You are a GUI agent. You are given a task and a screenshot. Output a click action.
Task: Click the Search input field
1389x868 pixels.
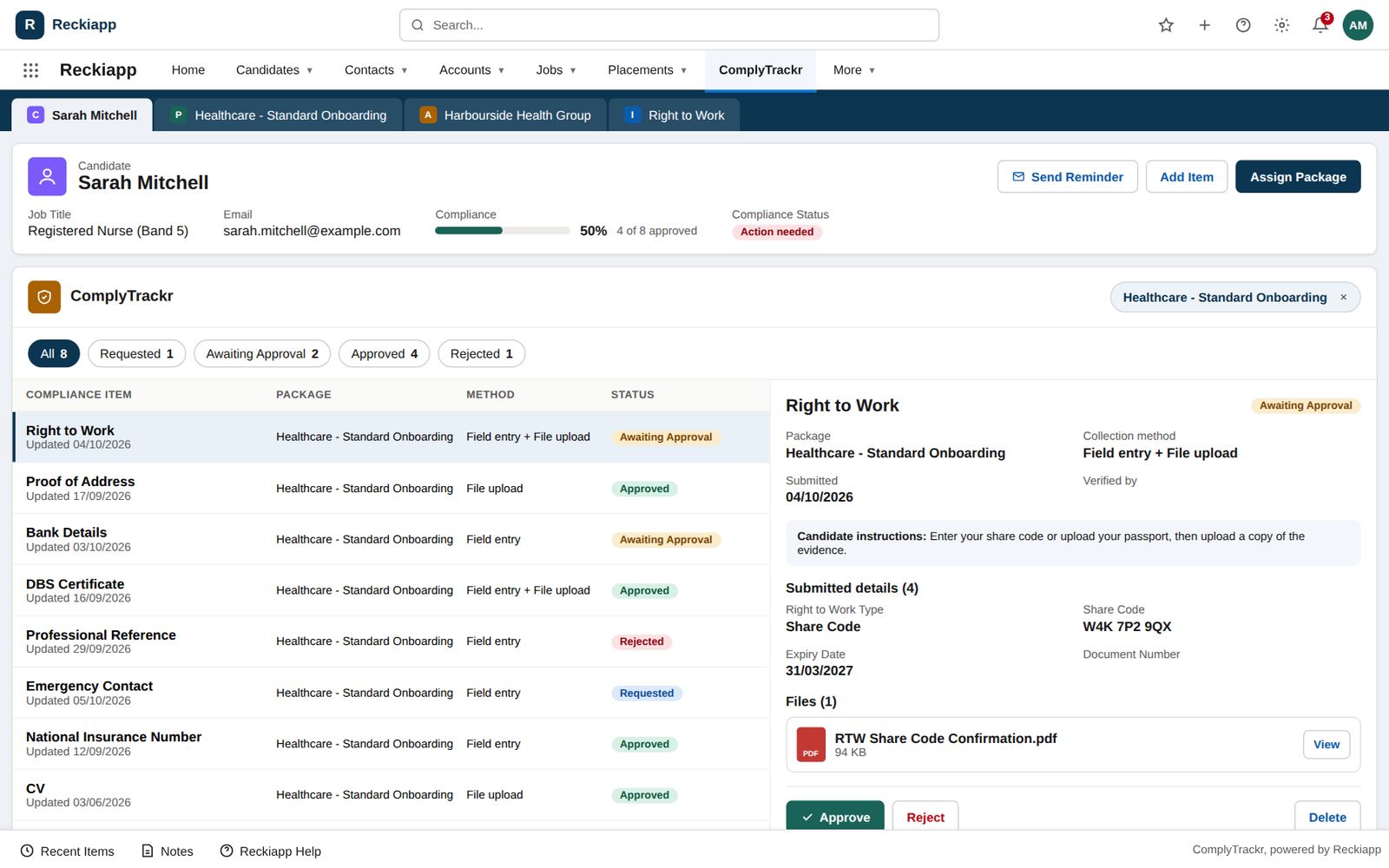[669, 25]
